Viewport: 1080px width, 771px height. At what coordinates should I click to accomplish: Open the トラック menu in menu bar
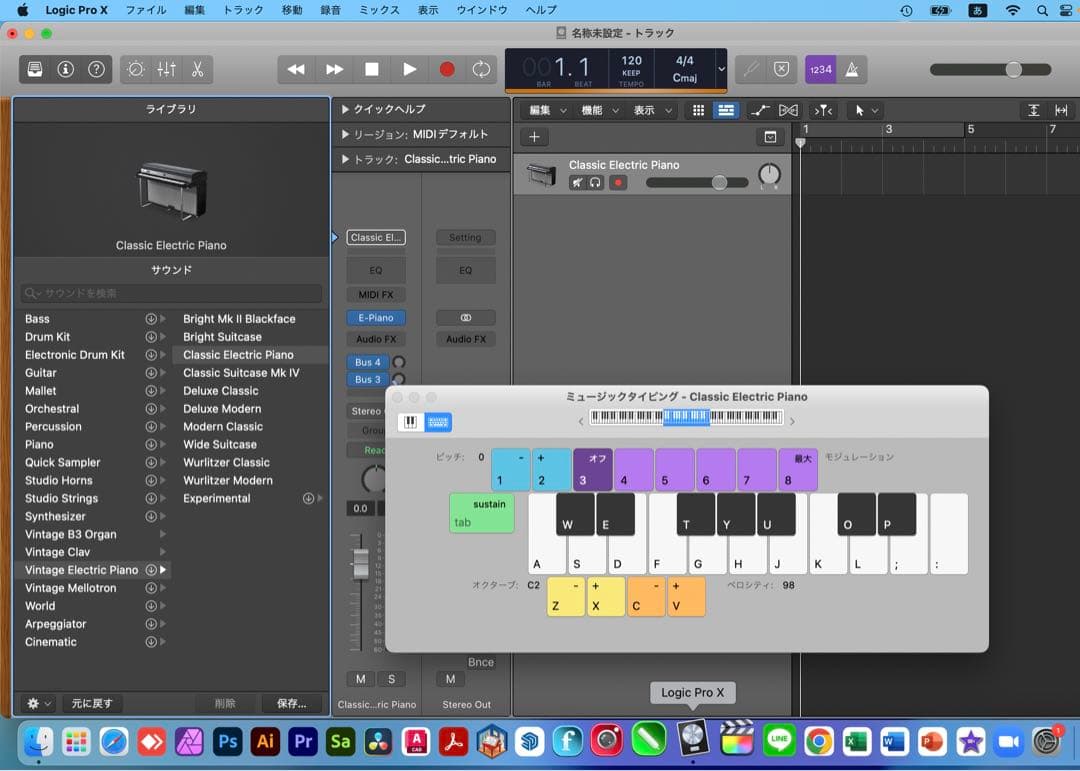[x=243, y=10]
